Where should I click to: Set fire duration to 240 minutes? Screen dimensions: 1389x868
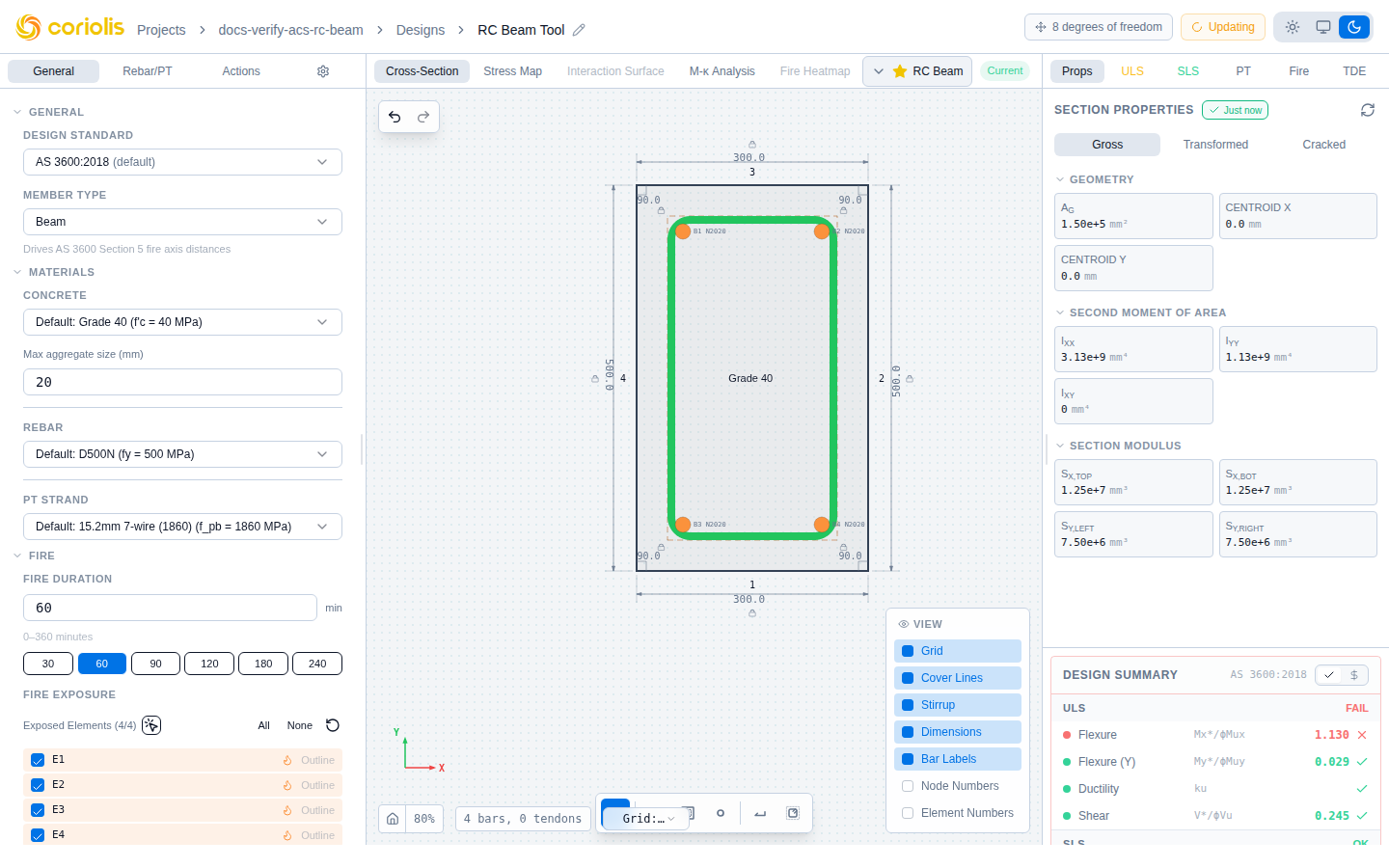317,664
